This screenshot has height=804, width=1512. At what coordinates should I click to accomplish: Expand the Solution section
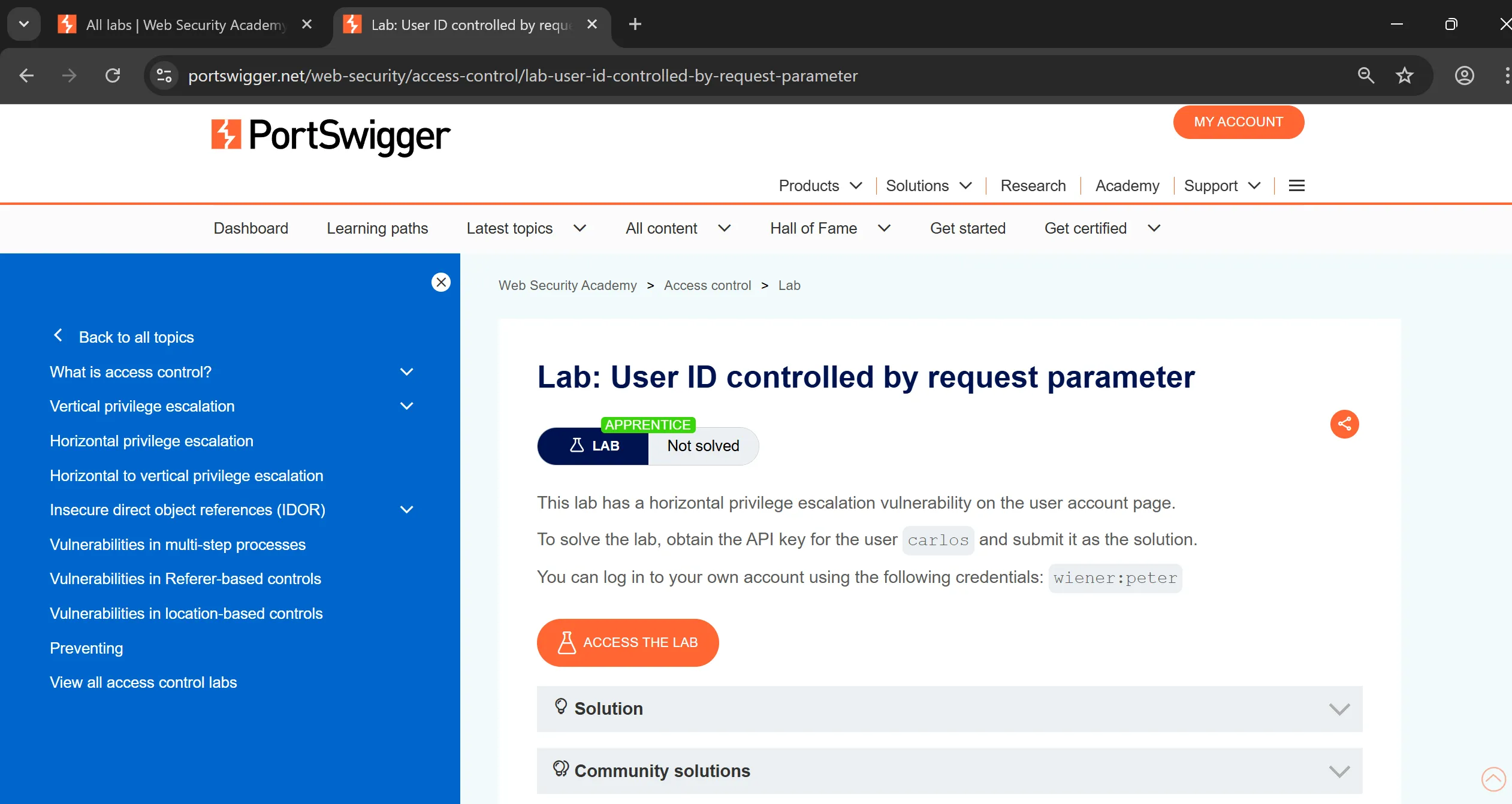tap(949, 709)
